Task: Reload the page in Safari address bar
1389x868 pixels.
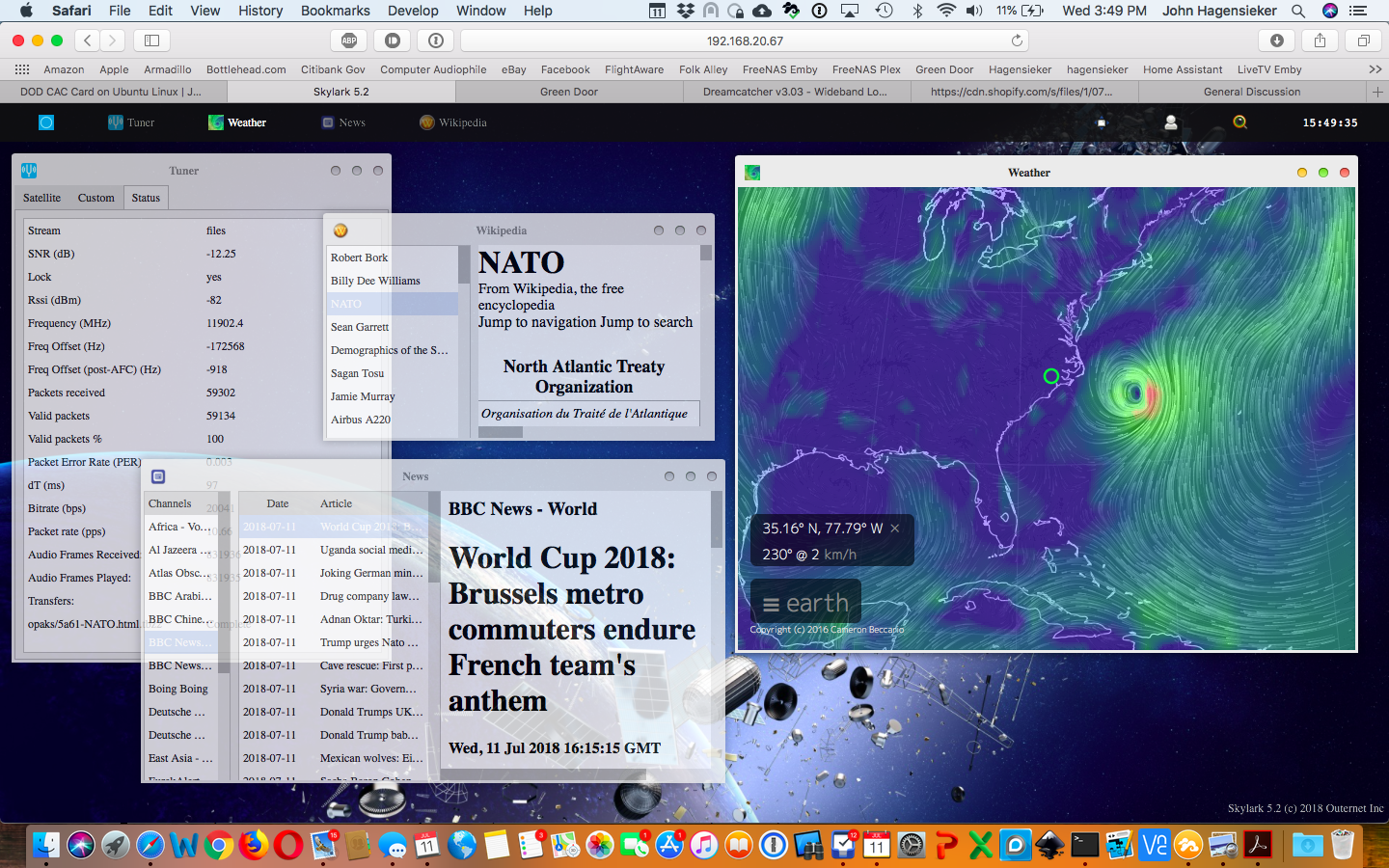Action: pos(1017,41)
